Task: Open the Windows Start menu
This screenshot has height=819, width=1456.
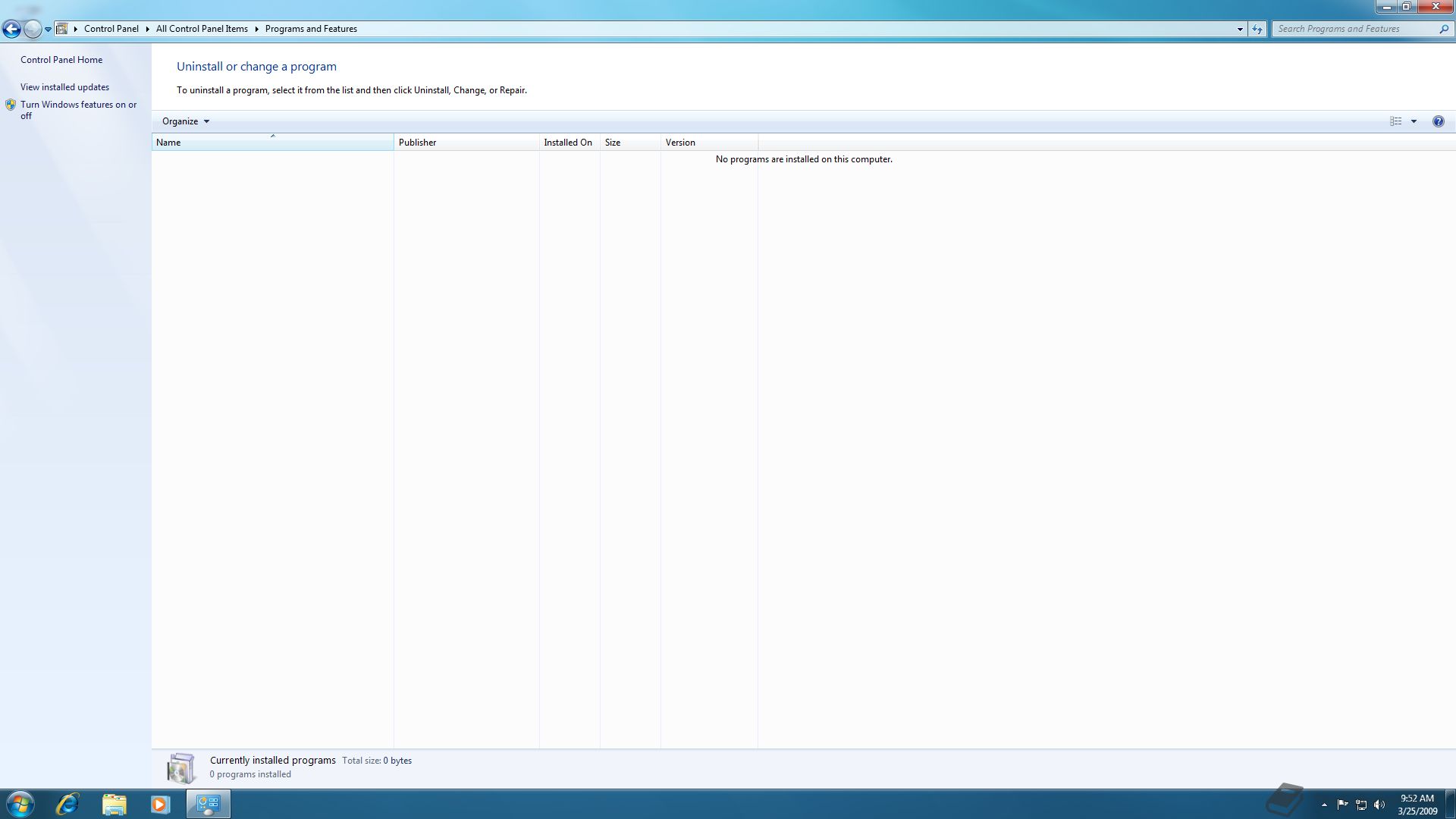Action: (20, 804)
